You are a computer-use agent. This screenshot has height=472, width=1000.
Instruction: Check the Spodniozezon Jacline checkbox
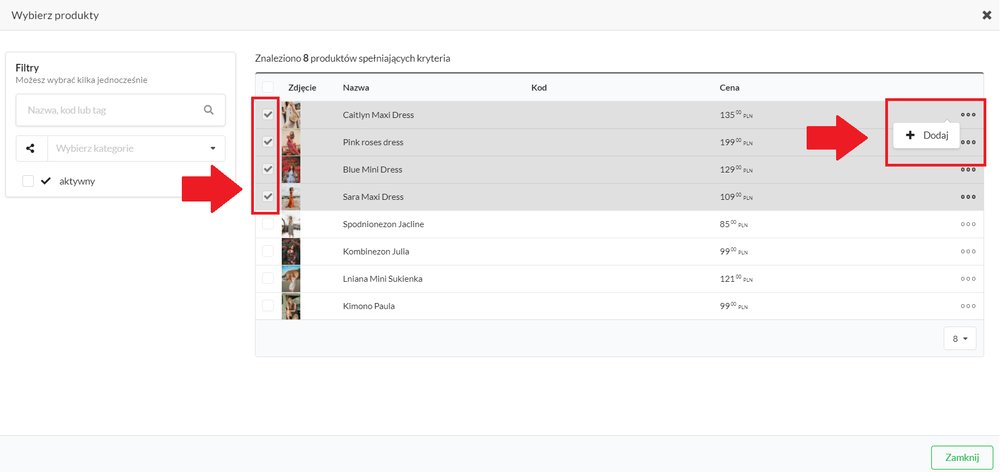(x=268, y=224)
